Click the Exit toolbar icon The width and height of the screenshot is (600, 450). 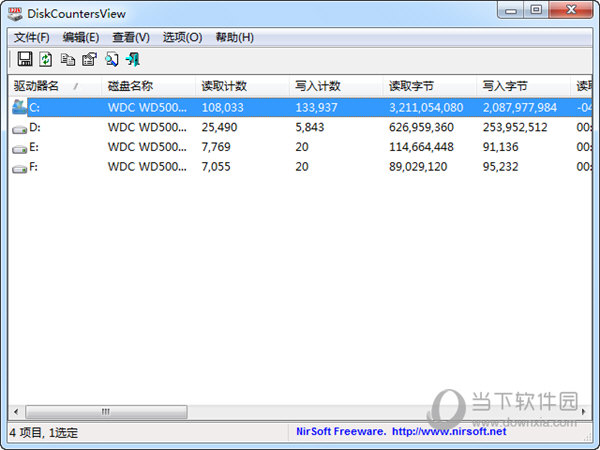133,59
